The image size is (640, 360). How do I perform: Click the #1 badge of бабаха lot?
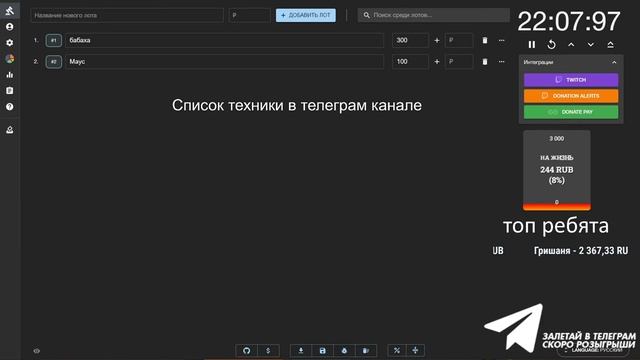(53, 40)
